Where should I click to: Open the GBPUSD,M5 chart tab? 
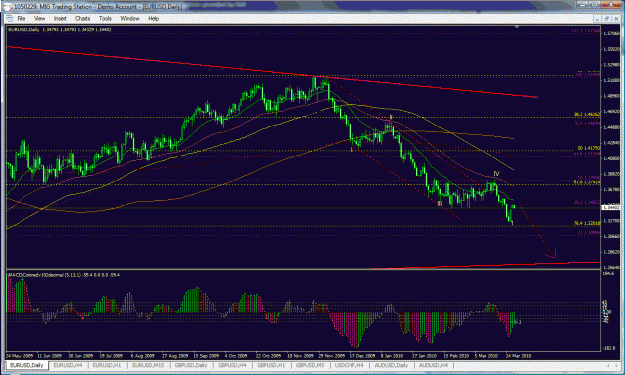[x=310, y=365]
